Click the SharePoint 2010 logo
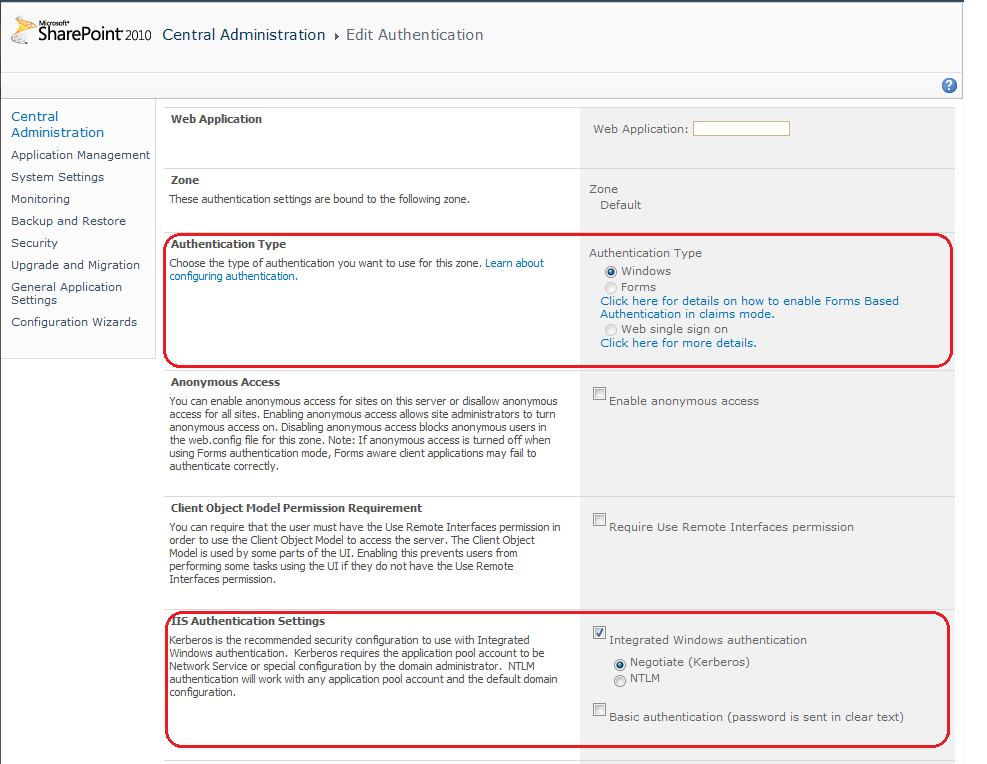Image resolution: width=987 pixels, height=764 pixels. click(82, 33)
